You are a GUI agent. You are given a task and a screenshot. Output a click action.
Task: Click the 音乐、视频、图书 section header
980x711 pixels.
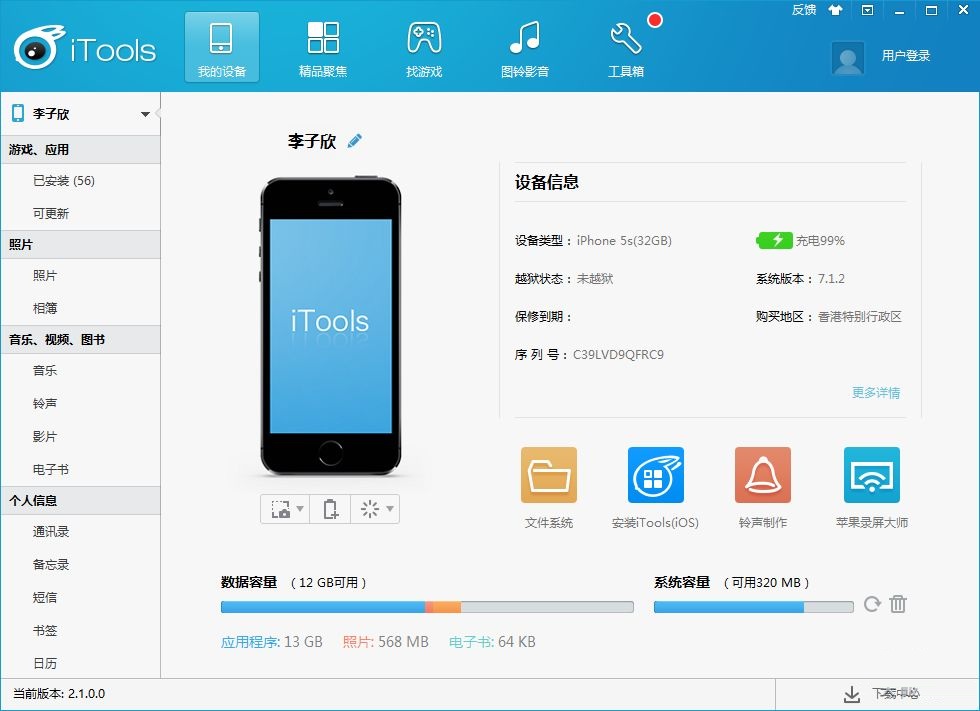pos(81,340)
